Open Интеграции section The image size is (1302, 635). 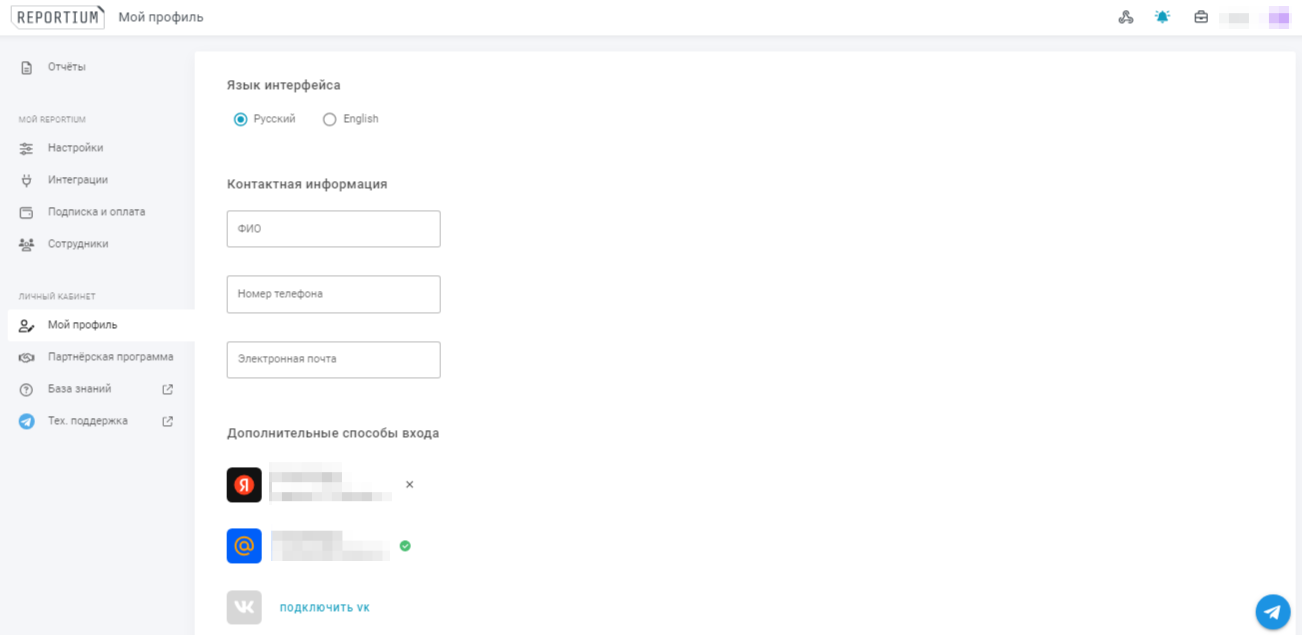point(77,180)
